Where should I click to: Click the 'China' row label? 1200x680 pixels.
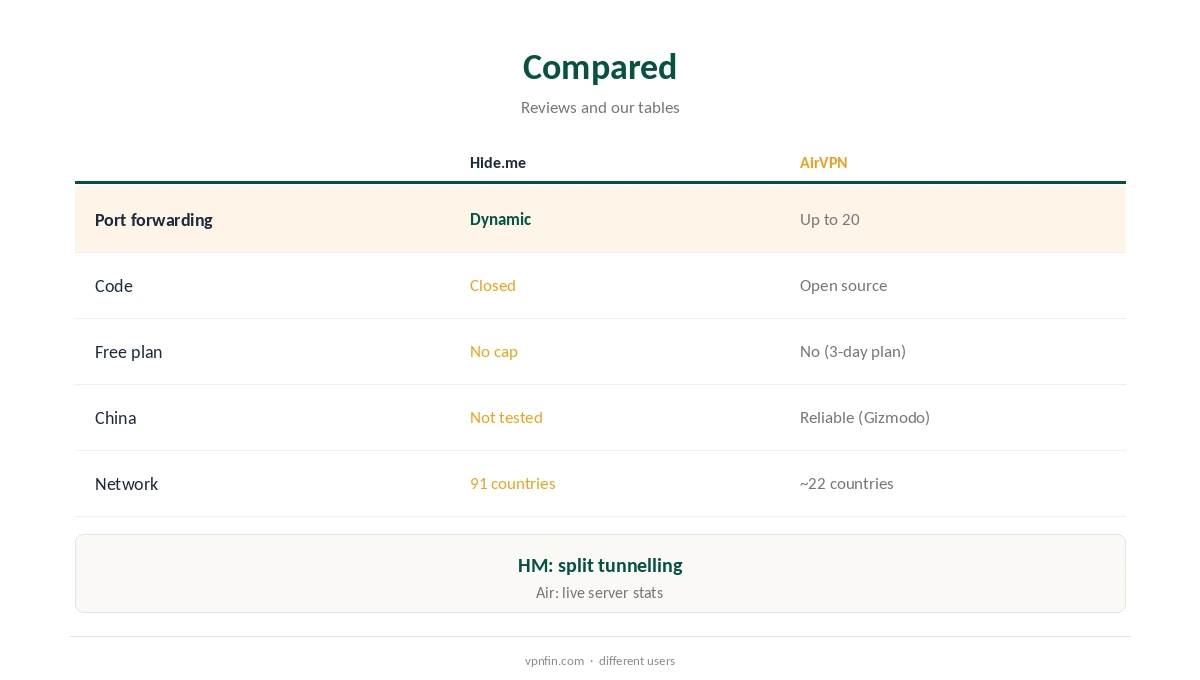[115, 418]
